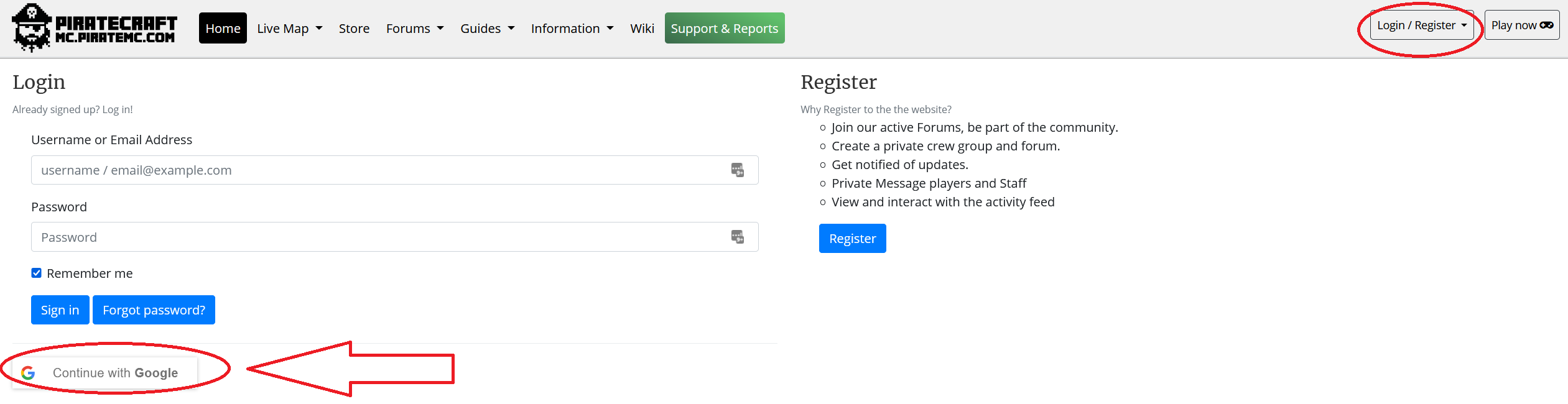Image resolution: width=1568 pixels, height=404 pixels.
Task: Open the Store menu item
Action: pyautogui.click(x=354, y=29)
